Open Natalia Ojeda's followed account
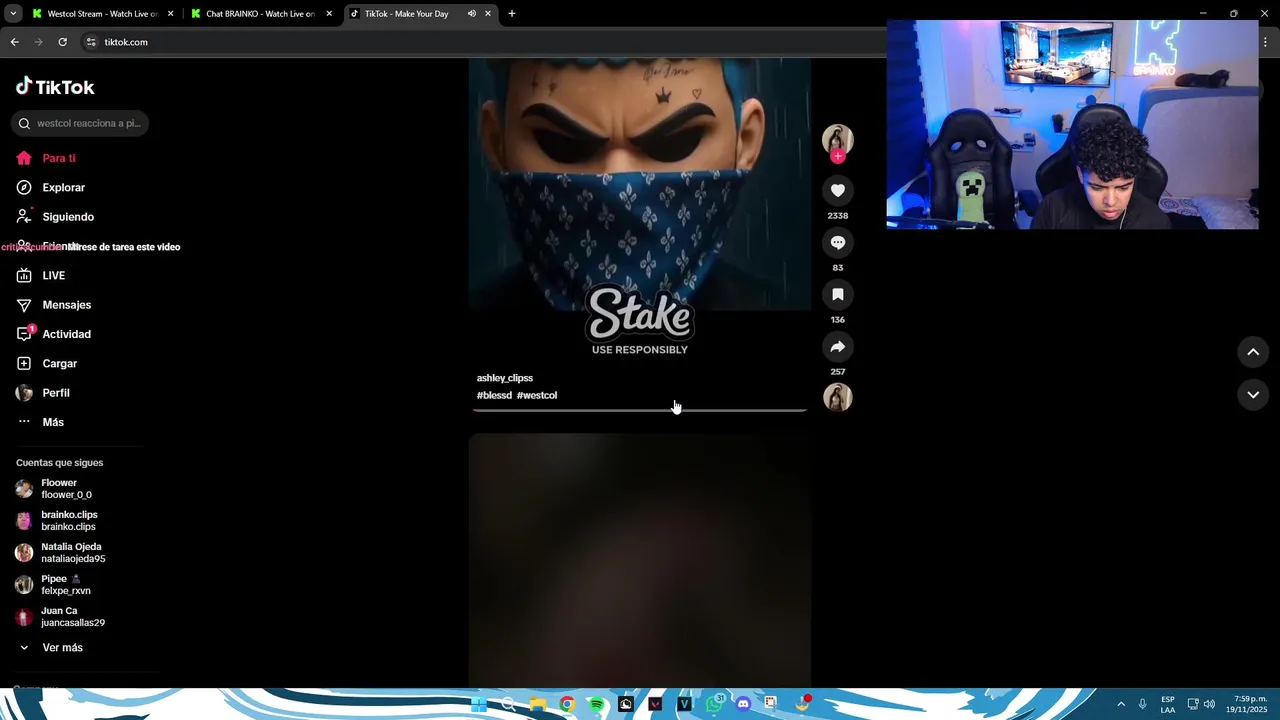Viewport: 1280px width, 720px height. pos(61,553)
